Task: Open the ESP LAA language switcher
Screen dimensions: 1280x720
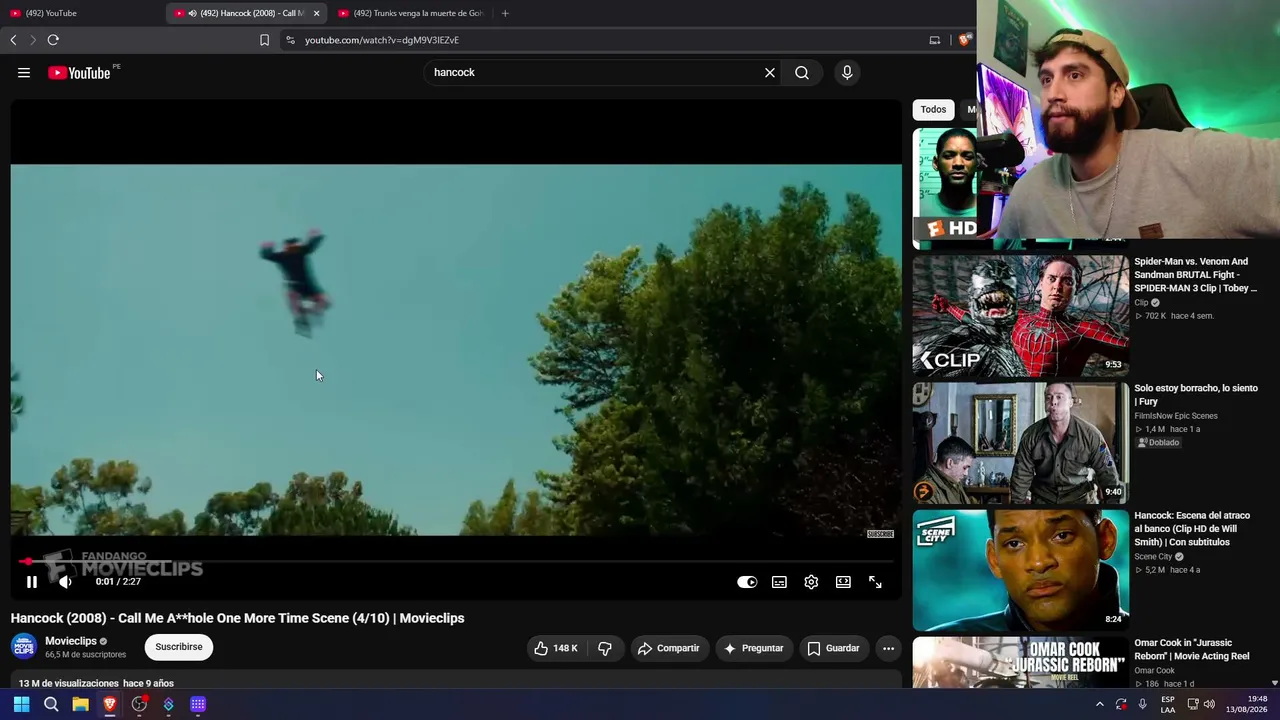Action: pos(1168,704)
